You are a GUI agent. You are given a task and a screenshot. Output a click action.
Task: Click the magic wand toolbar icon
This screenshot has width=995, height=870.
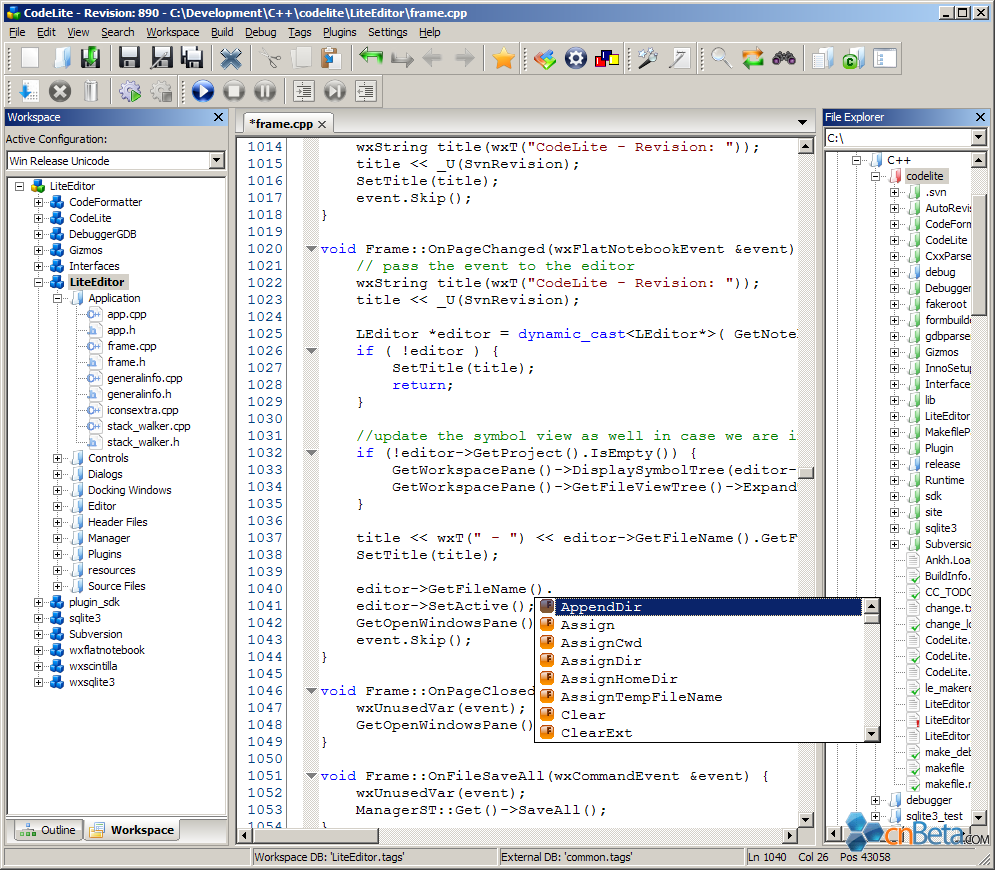coord(648,58)
